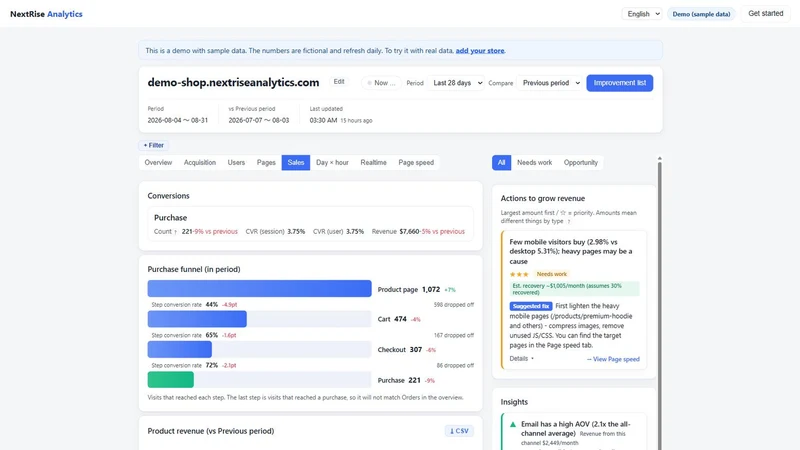Open the English language dropdown
The height and width of the screenshot is (450, 800).
[x=642, y=14]
